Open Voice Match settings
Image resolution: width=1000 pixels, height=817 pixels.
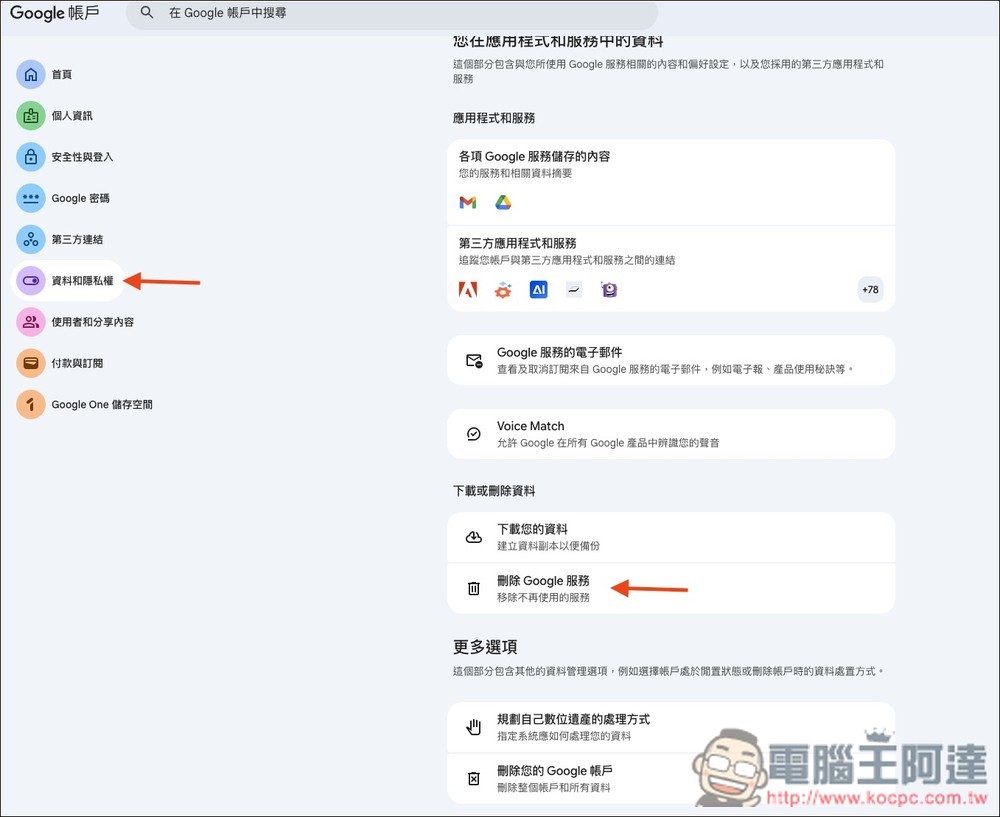coord(671,434)
